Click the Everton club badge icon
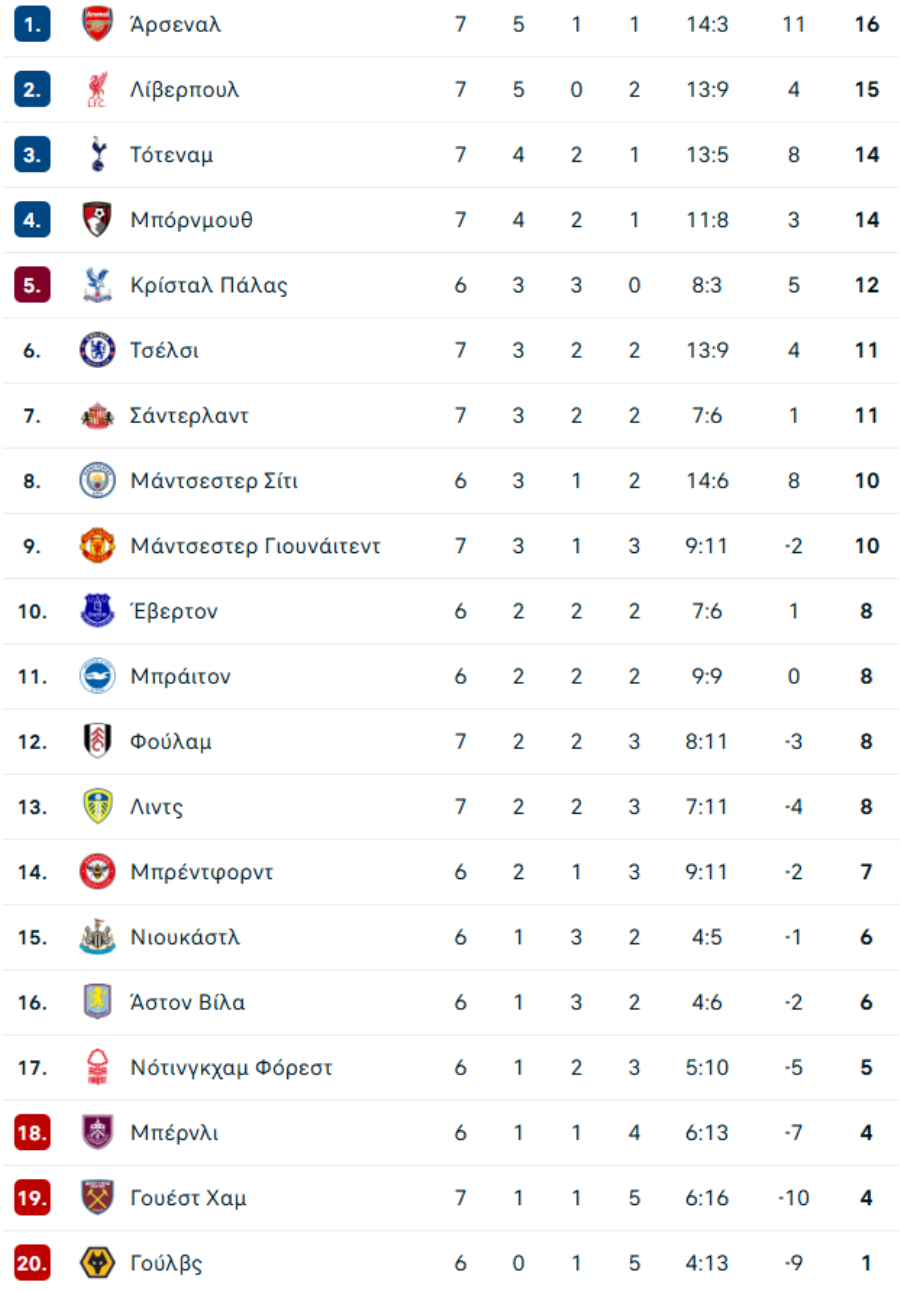Viewport: 900px width, 1291px height. tap(97, 611)
